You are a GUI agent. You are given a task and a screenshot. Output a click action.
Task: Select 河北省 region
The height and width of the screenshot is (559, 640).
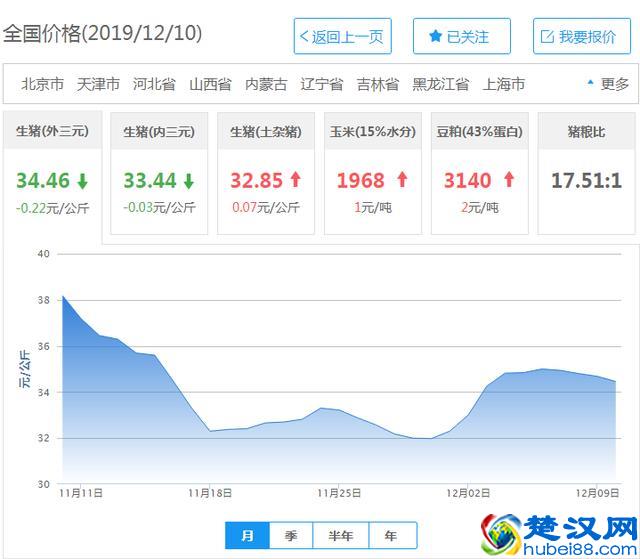154,84
